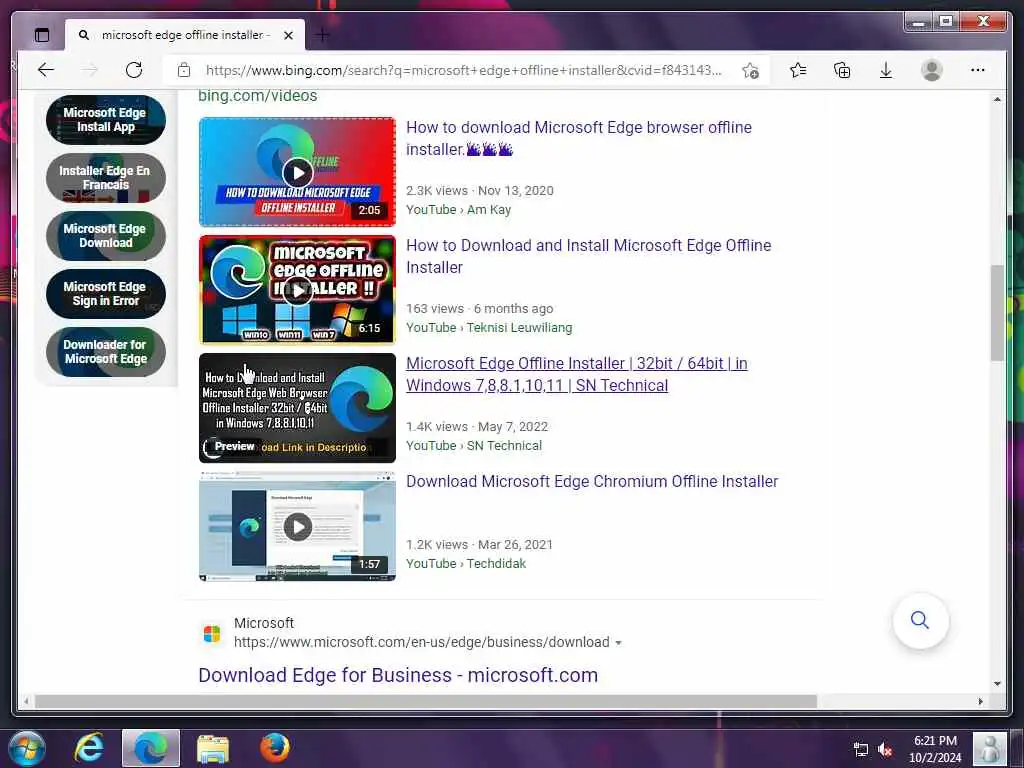Screen dimensions: 1024x768
Task: Click 'YouTube › Techdidak' source text
Action: pyautogui.click(x=466, y=564)
